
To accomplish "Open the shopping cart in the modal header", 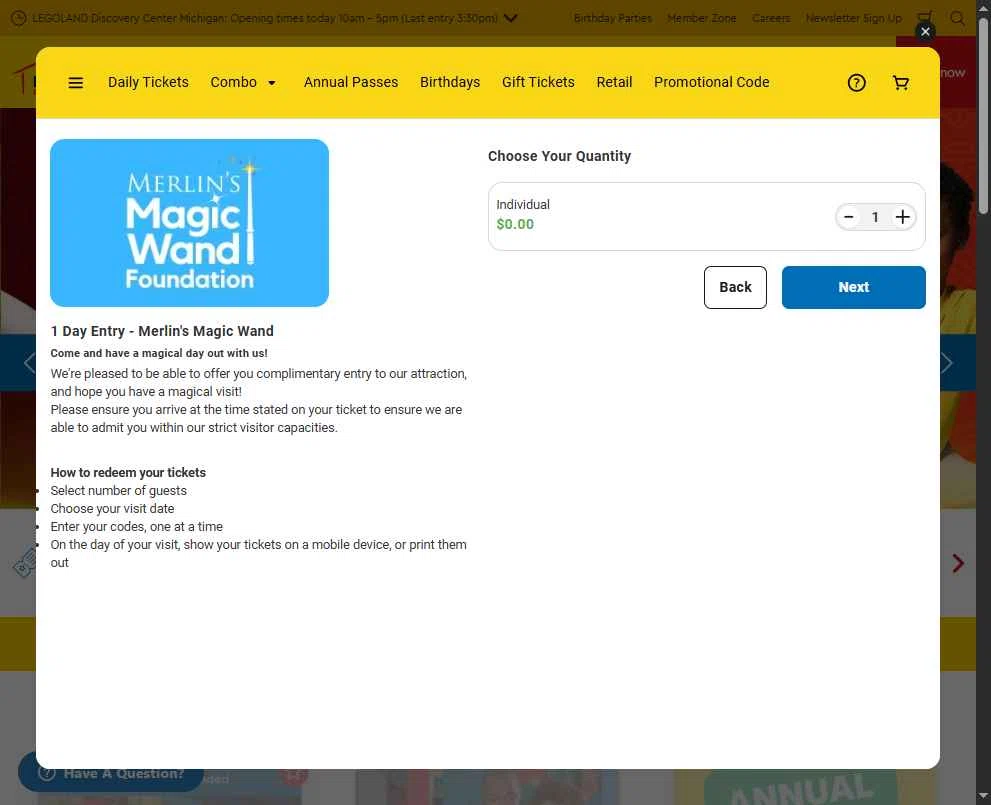I will point(901,83).
